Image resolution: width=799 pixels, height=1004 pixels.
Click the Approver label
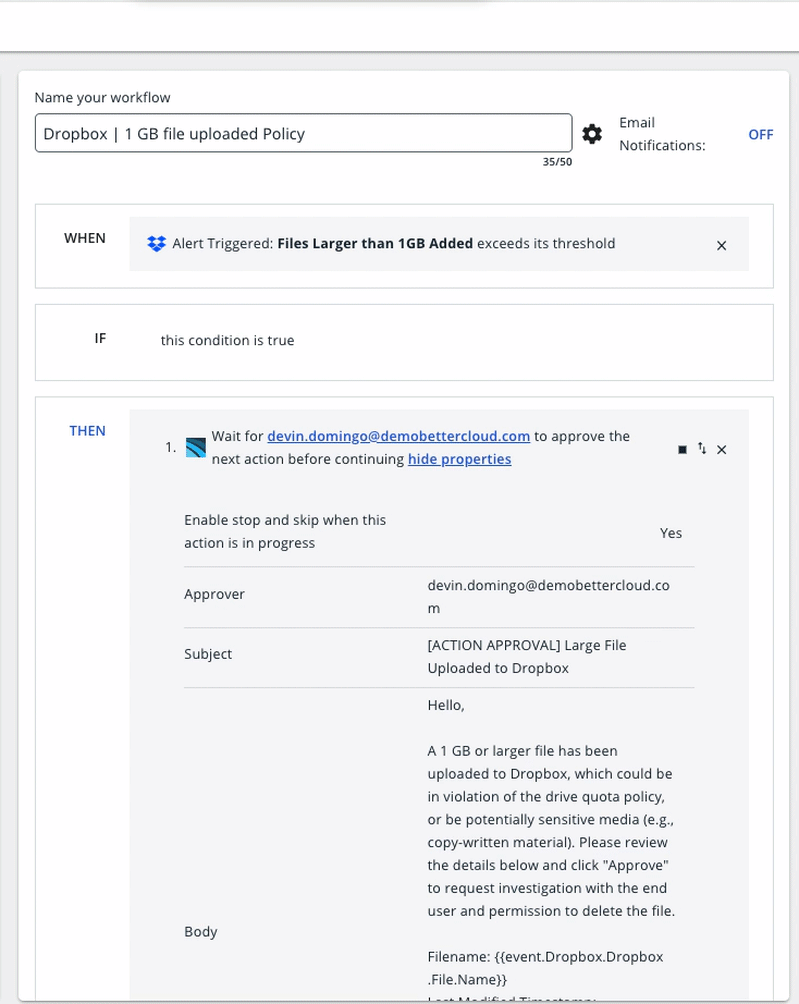click(214, 594)
